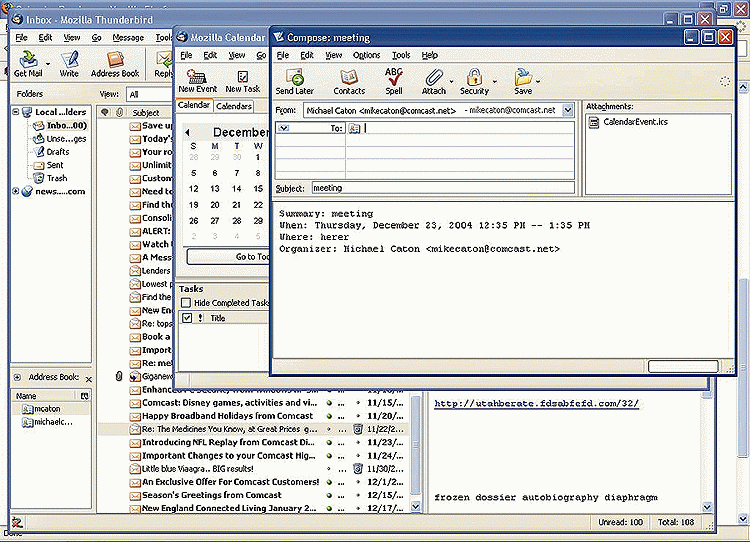Viewport: 750px width, 542px height.
Task: Open Get Mail dropdown arrow
Action: click(48, 64)
